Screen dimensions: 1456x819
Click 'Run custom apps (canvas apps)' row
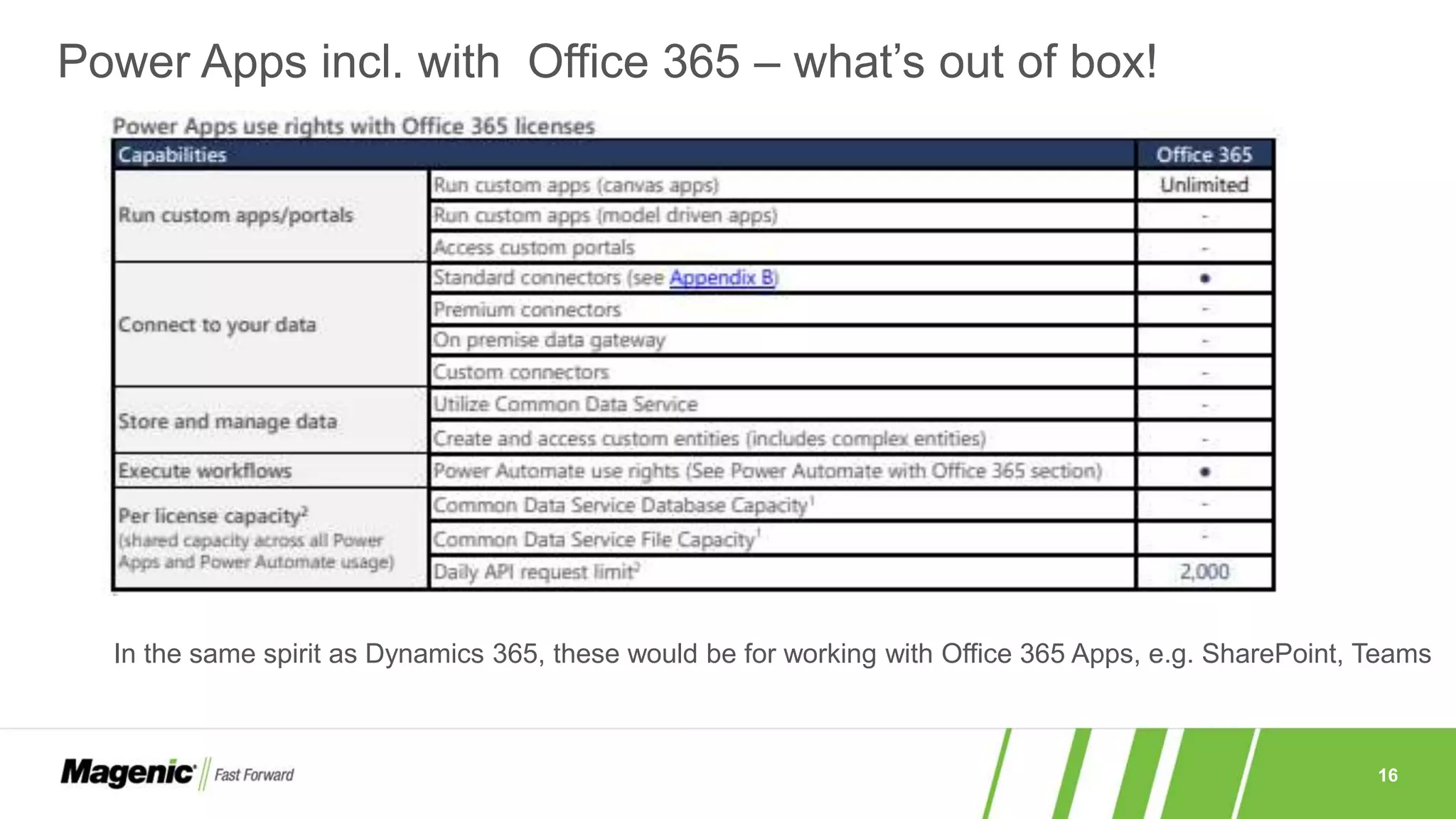point(782,185)
